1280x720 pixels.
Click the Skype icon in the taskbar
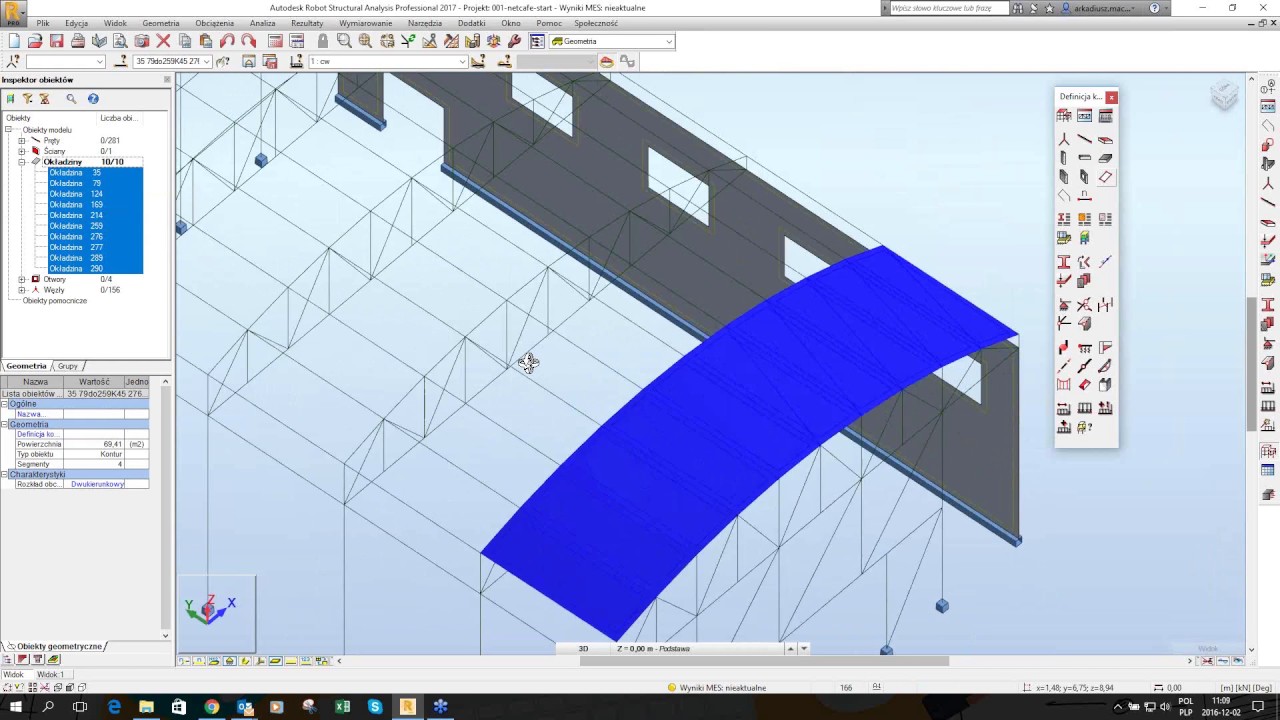click(375, 707)
